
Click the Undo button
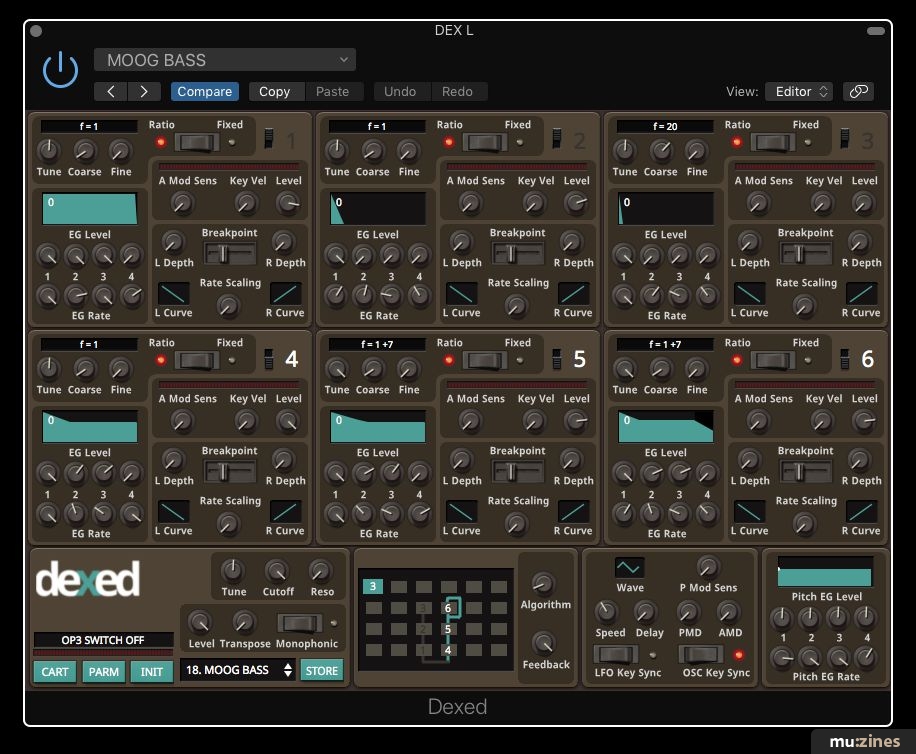[x=400, y=91]
